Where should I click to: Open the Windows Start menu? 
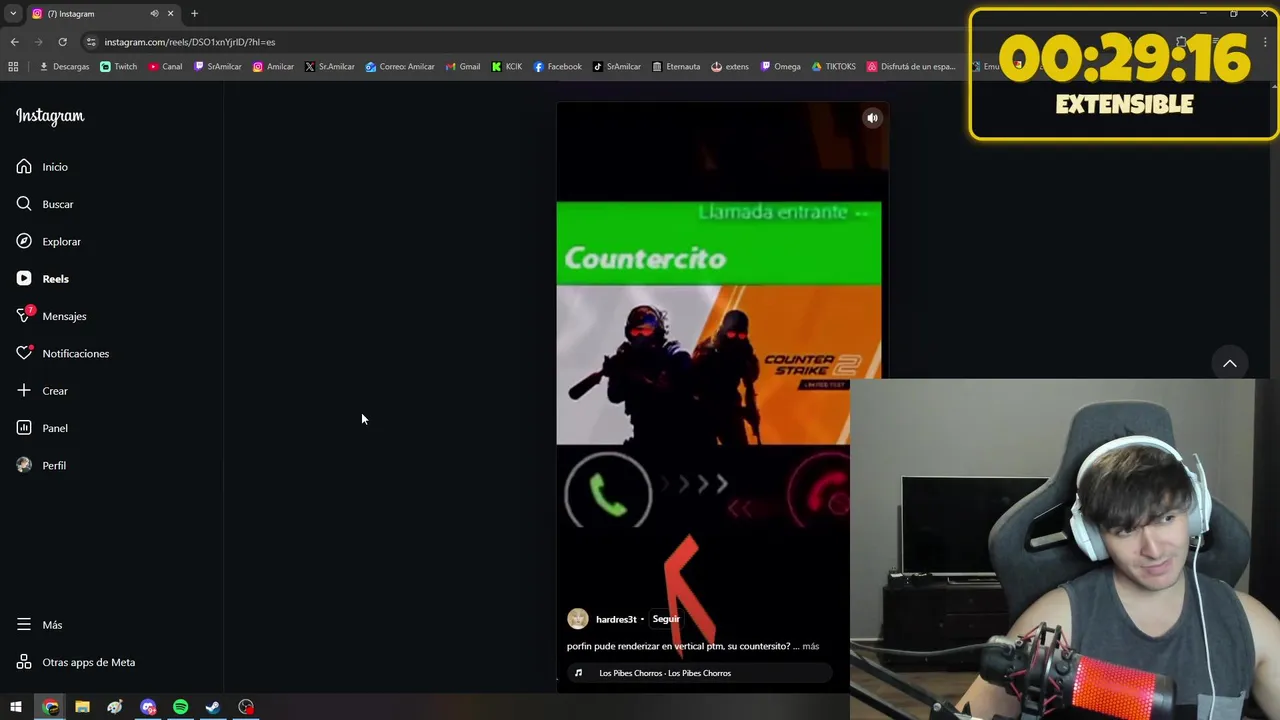click(16, 707)
